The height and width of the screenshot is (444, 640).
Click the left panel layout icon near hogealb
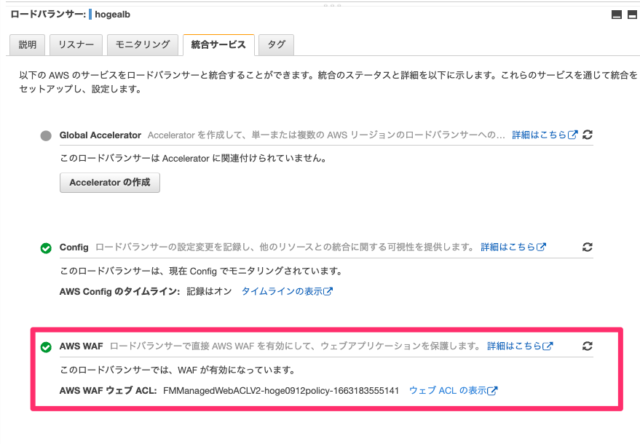617,15
